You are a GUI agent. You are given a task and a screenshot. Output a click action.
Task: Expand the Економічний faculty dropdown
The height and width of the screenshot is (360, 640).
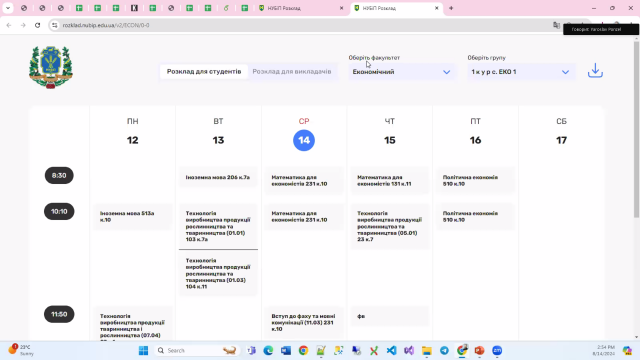401,72
